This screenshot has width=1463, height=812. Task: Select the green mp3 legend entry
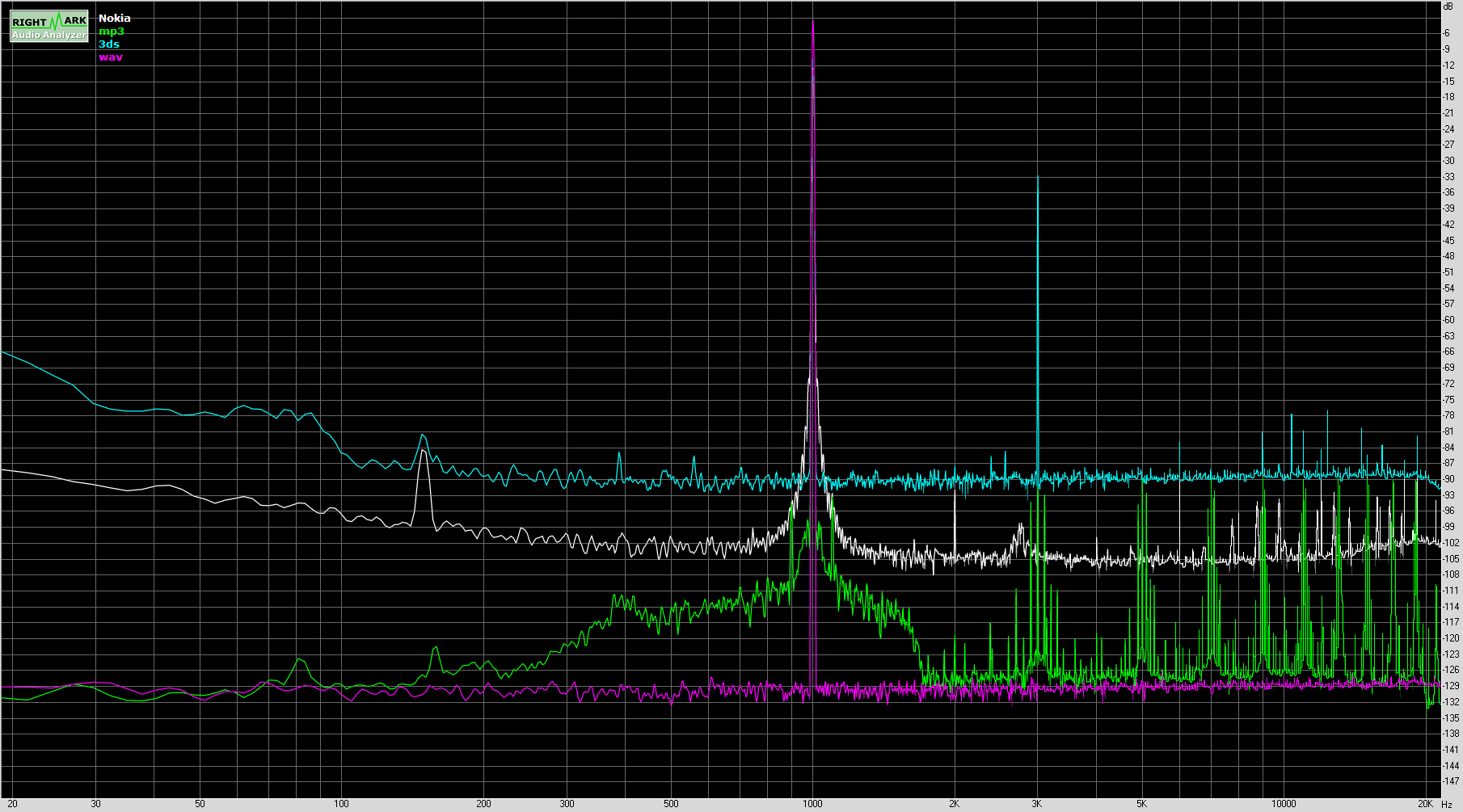click(111, 31)
